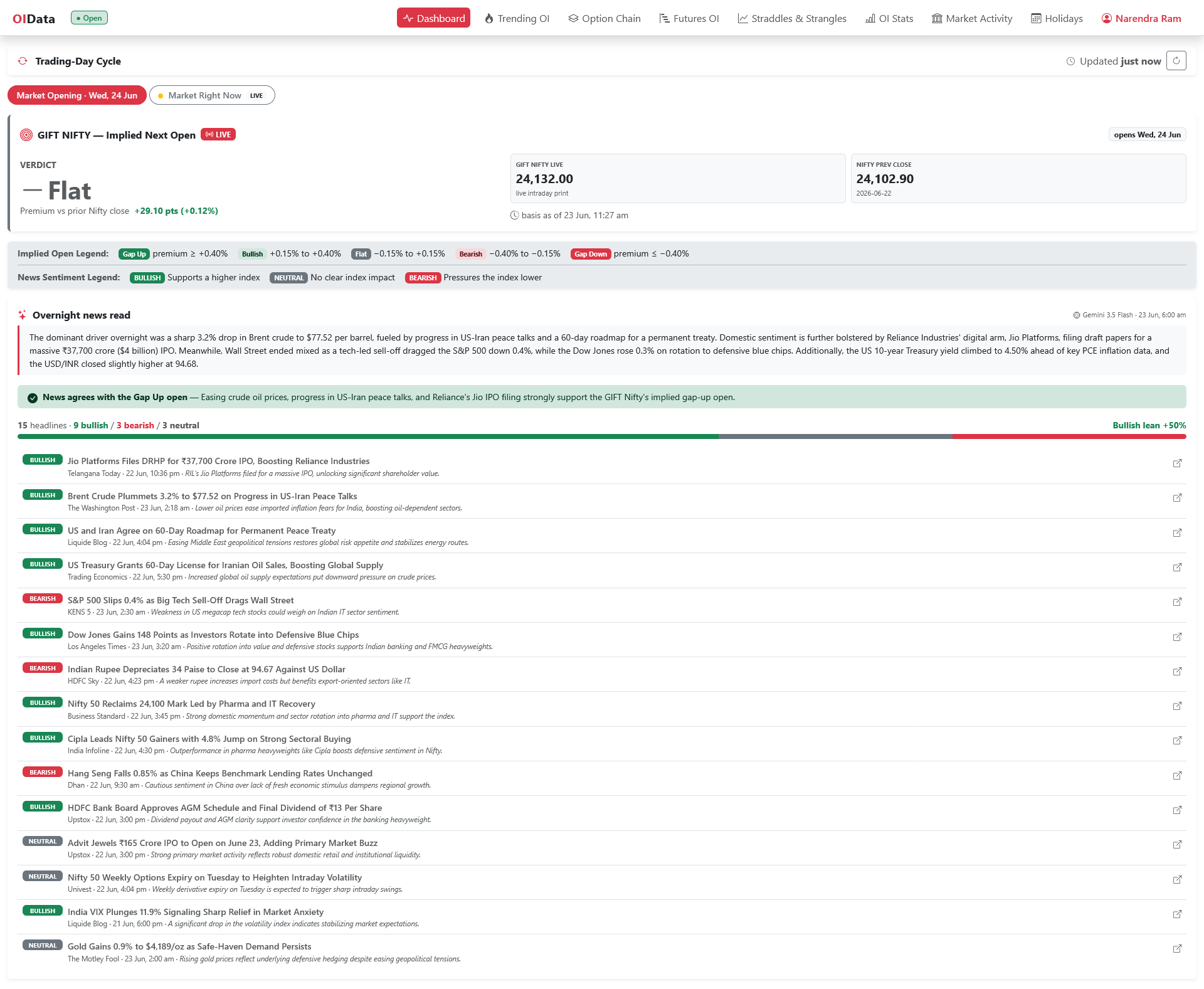Go to Trending OI
The image size is (1204, 989).
tap(517, 18)
